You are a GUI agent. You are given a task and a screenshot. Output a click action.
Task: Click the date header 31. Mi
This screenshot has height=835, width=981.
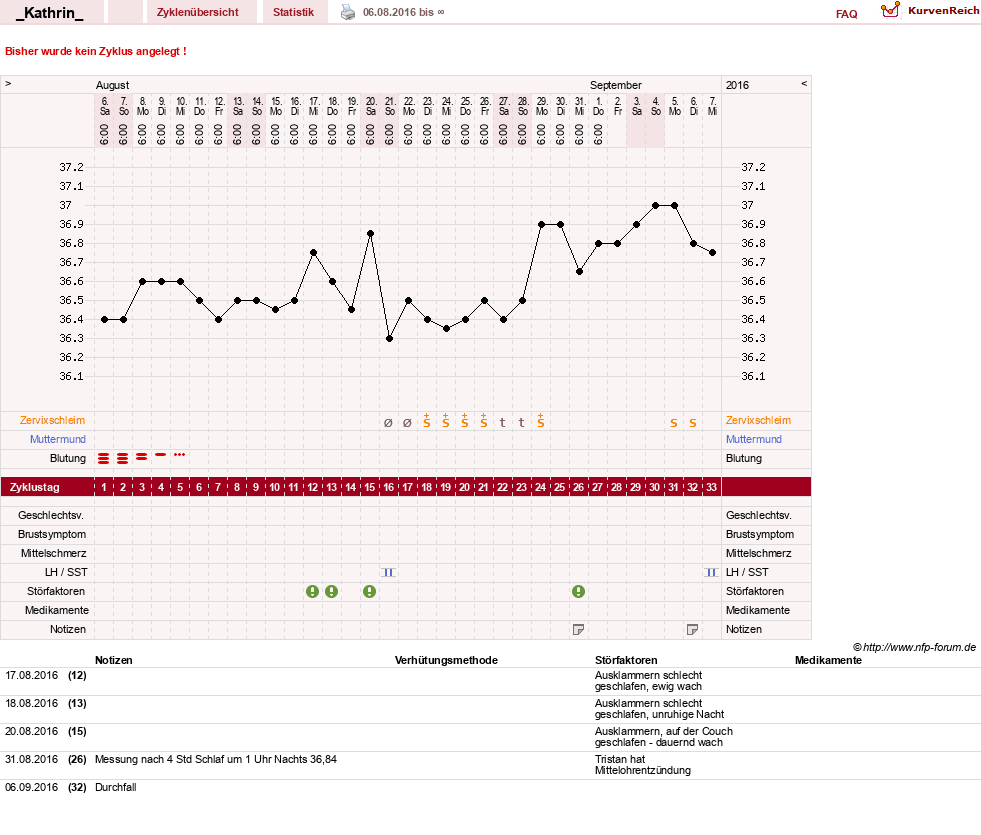click(x=579, y=106)
